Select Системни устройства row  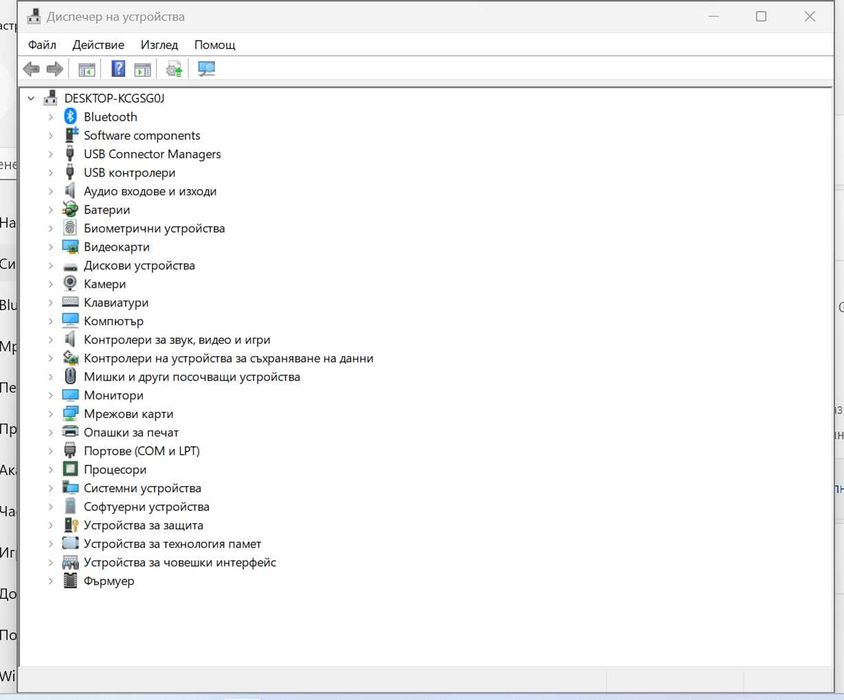[x=143, y=488]
